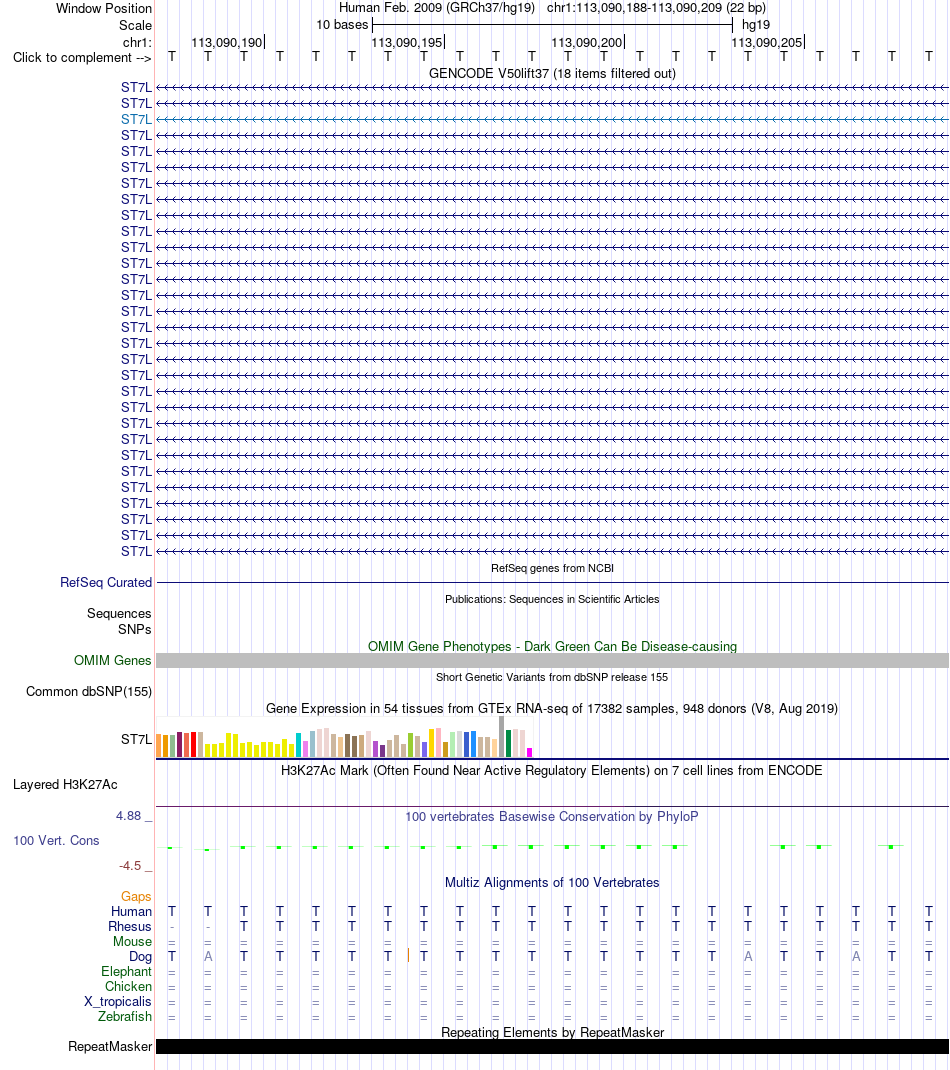Open the GTEx Gene Expression track title
The image size is (950, 1070).
pos(552,708)
